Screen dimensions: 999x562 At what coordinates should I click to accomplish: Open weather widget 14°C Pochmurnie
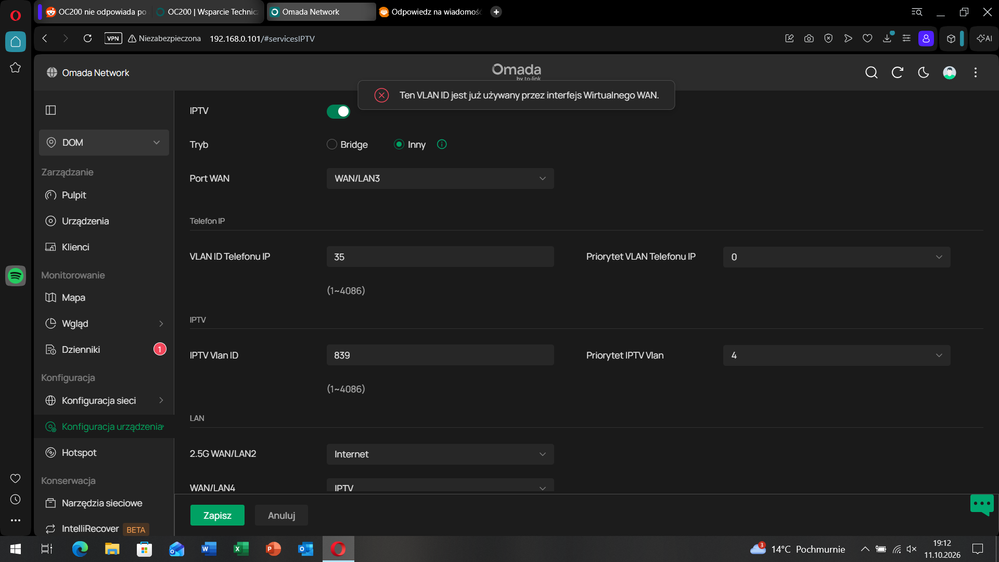(797, 549)
